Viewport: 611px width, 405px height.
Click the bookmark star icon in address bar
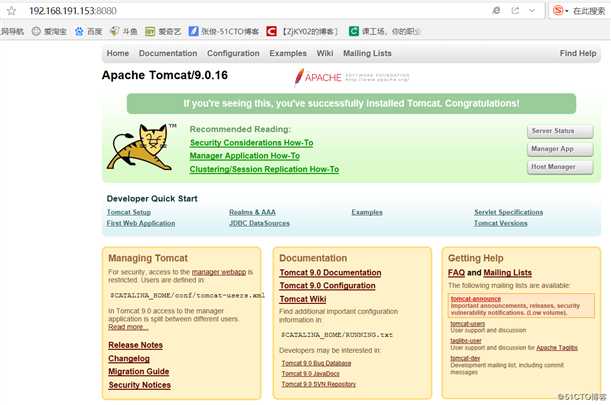click(11, 11)
